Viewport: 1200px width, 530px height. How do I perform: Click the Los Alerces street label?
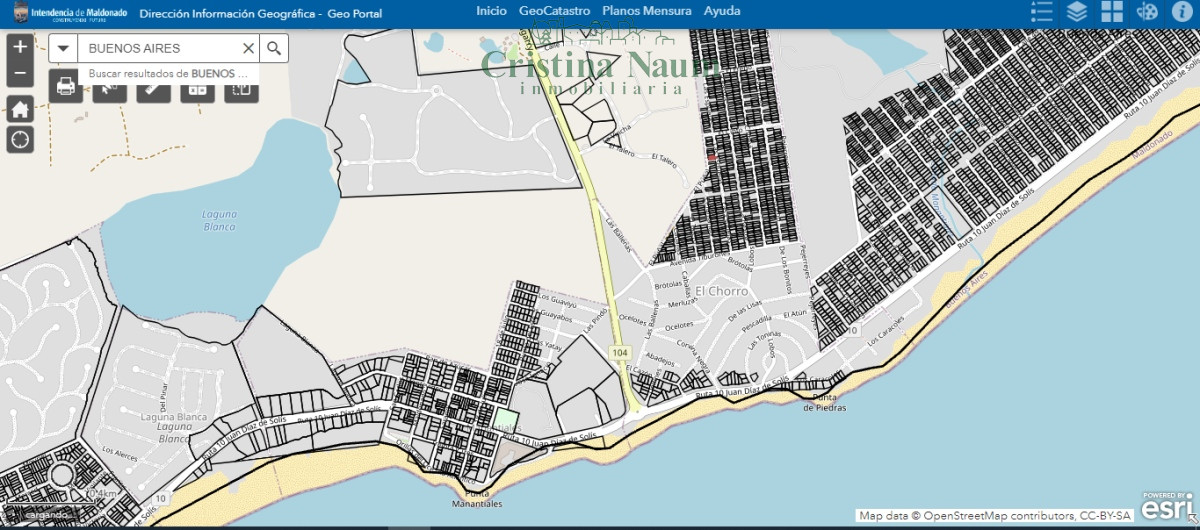(120, 453)
